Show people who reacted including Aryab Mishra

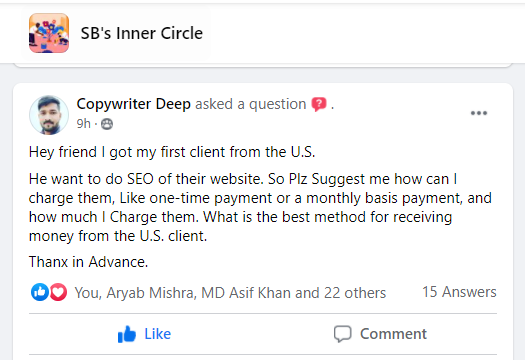pyautogui.click(x=230, y=293)
